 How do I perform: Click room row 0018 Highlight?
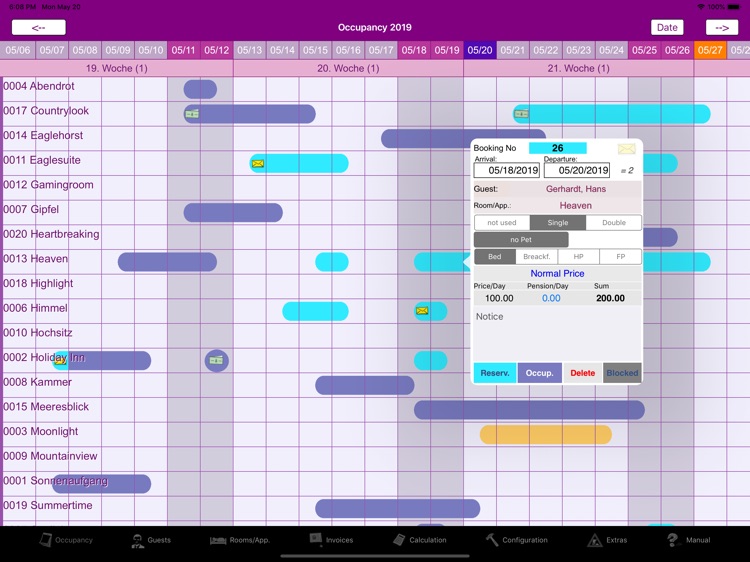[x=38, y=283]
